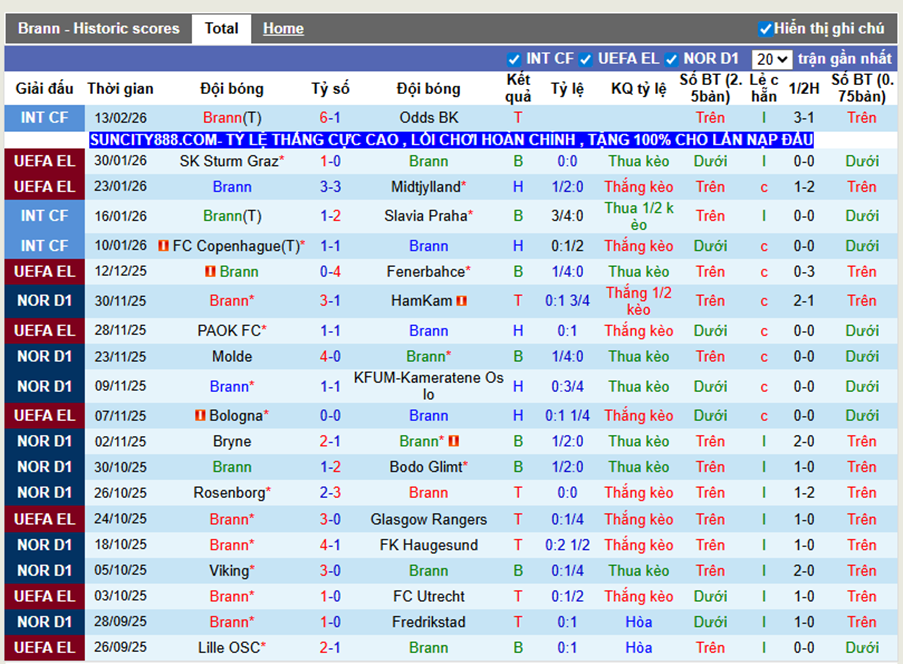Click the Fredrikstad team name

428,622
